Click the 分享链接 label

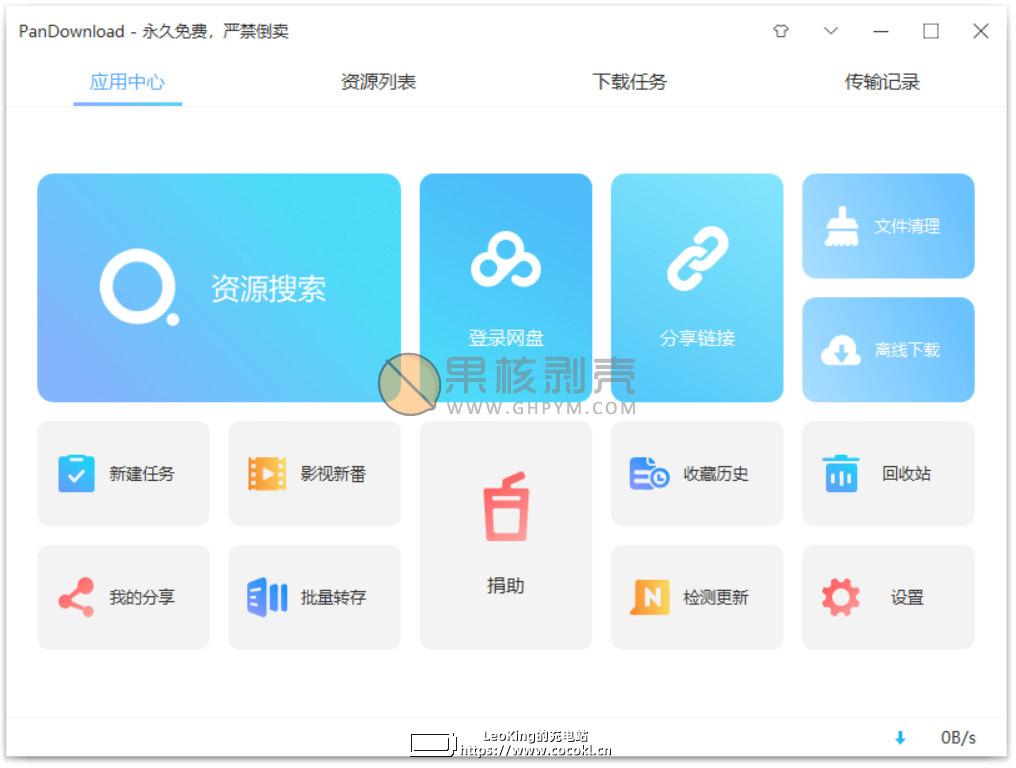(x=697, y=338)
